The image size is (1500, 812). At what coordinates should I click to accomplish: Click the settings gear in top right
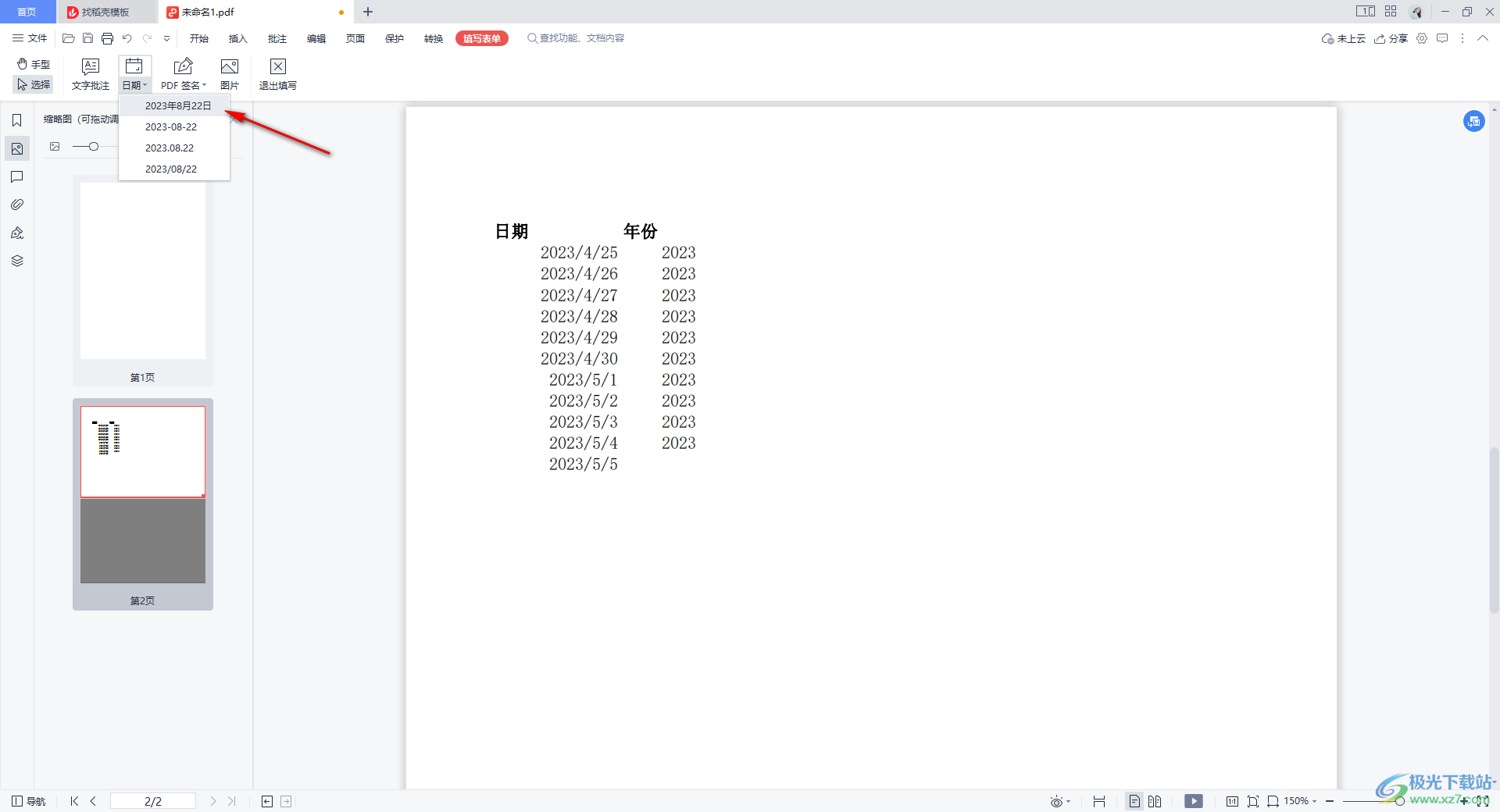(1422, 38)
